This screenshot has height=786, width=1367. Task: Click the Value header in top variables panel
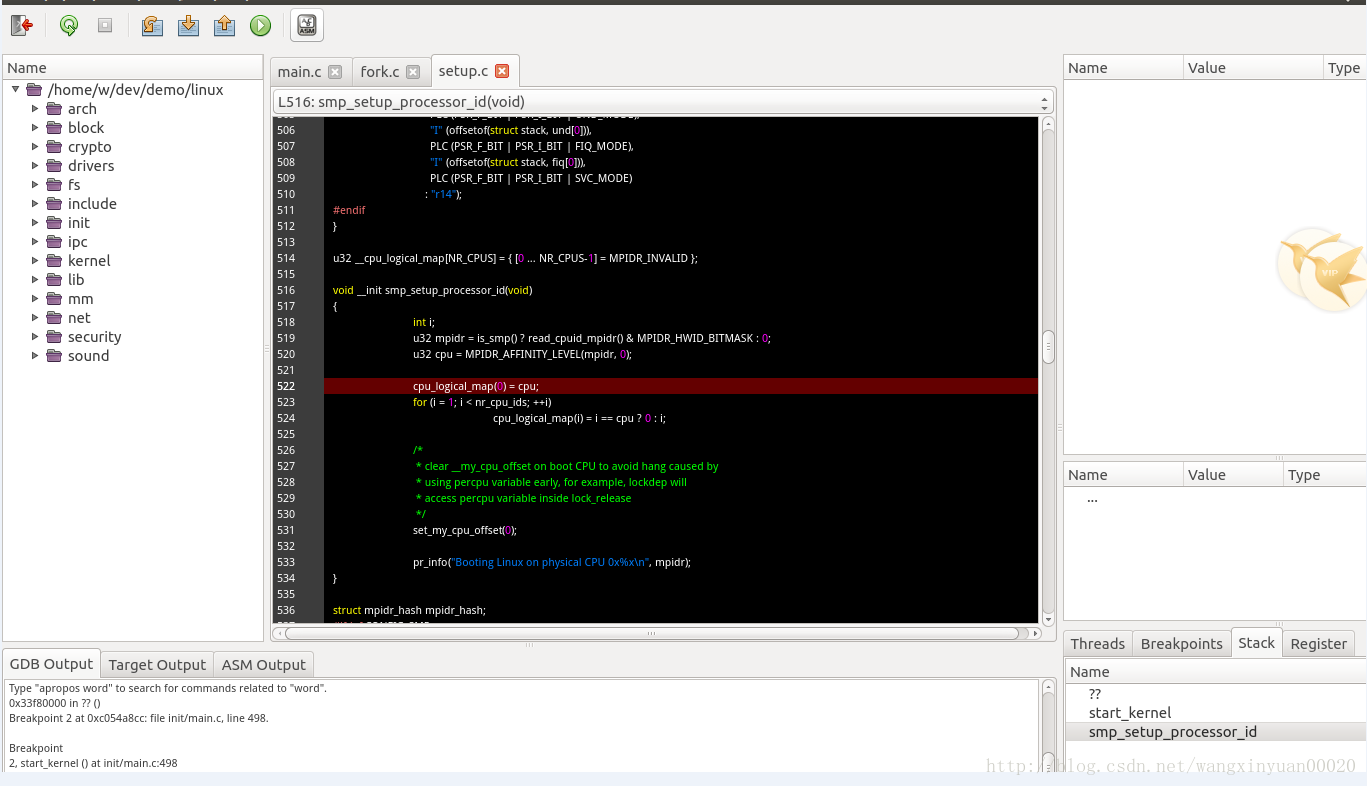(x=1252, y=68)
